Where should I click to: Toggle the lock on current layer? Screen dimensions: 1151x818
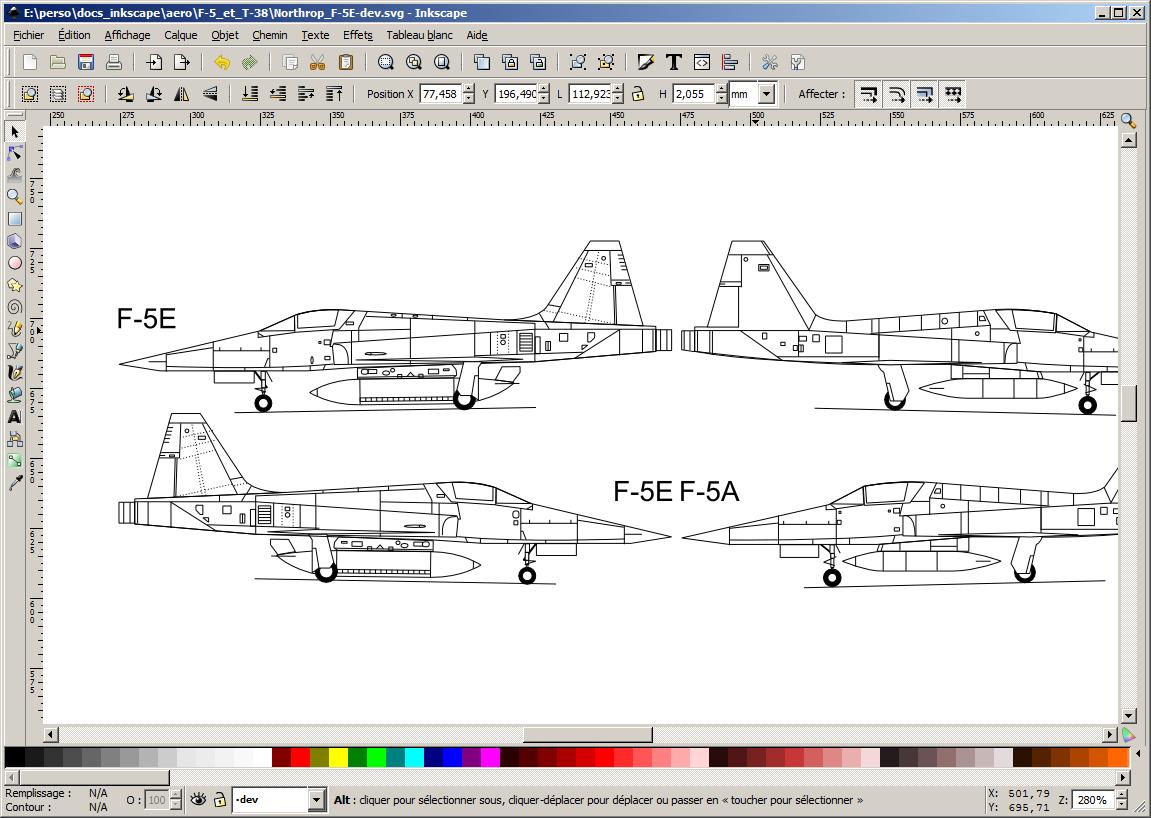pyautogui.click(x=219, y=799)
